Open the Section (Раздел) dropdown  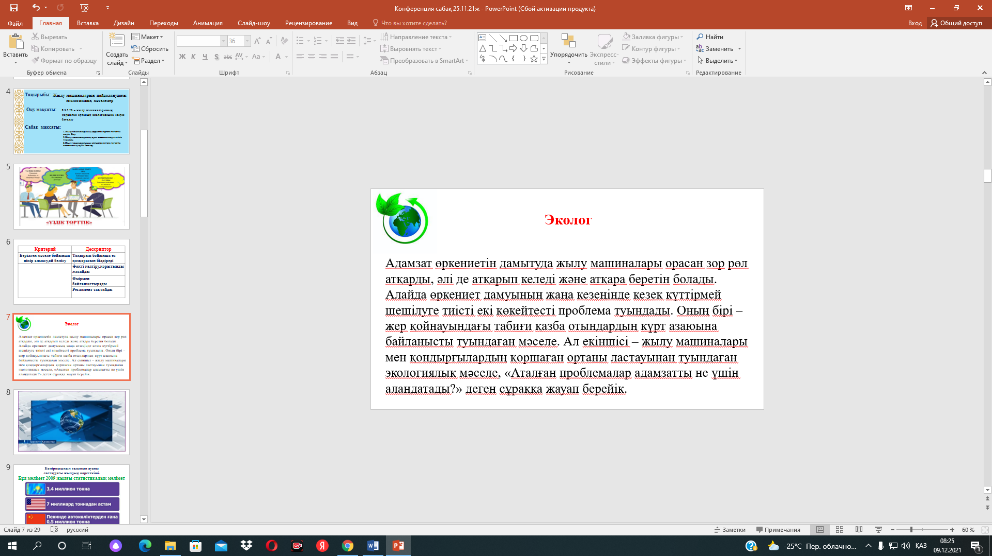tap(153, 60)
